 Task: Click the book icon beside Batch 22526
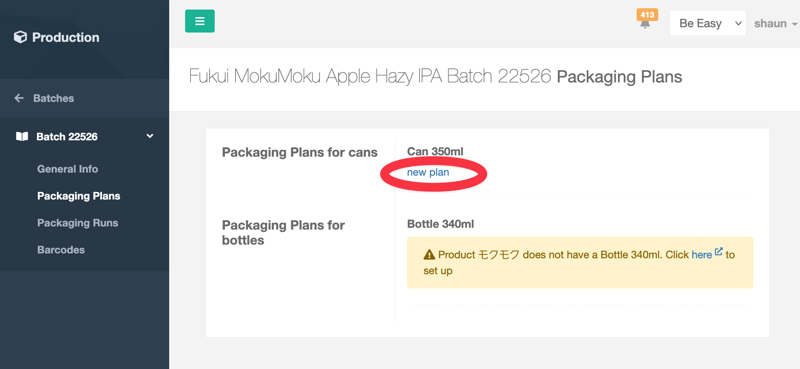tap(22, 136)
